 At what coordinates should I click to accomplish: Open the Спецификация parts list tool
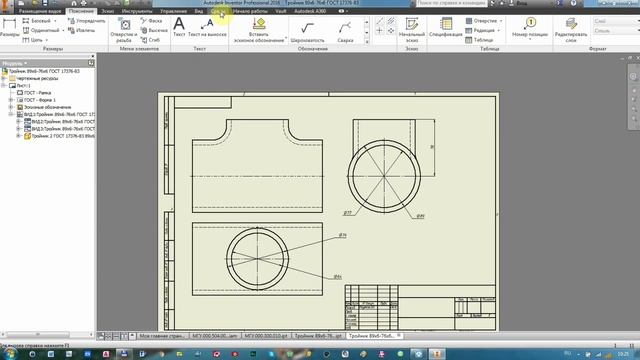(x=445, y=28)
